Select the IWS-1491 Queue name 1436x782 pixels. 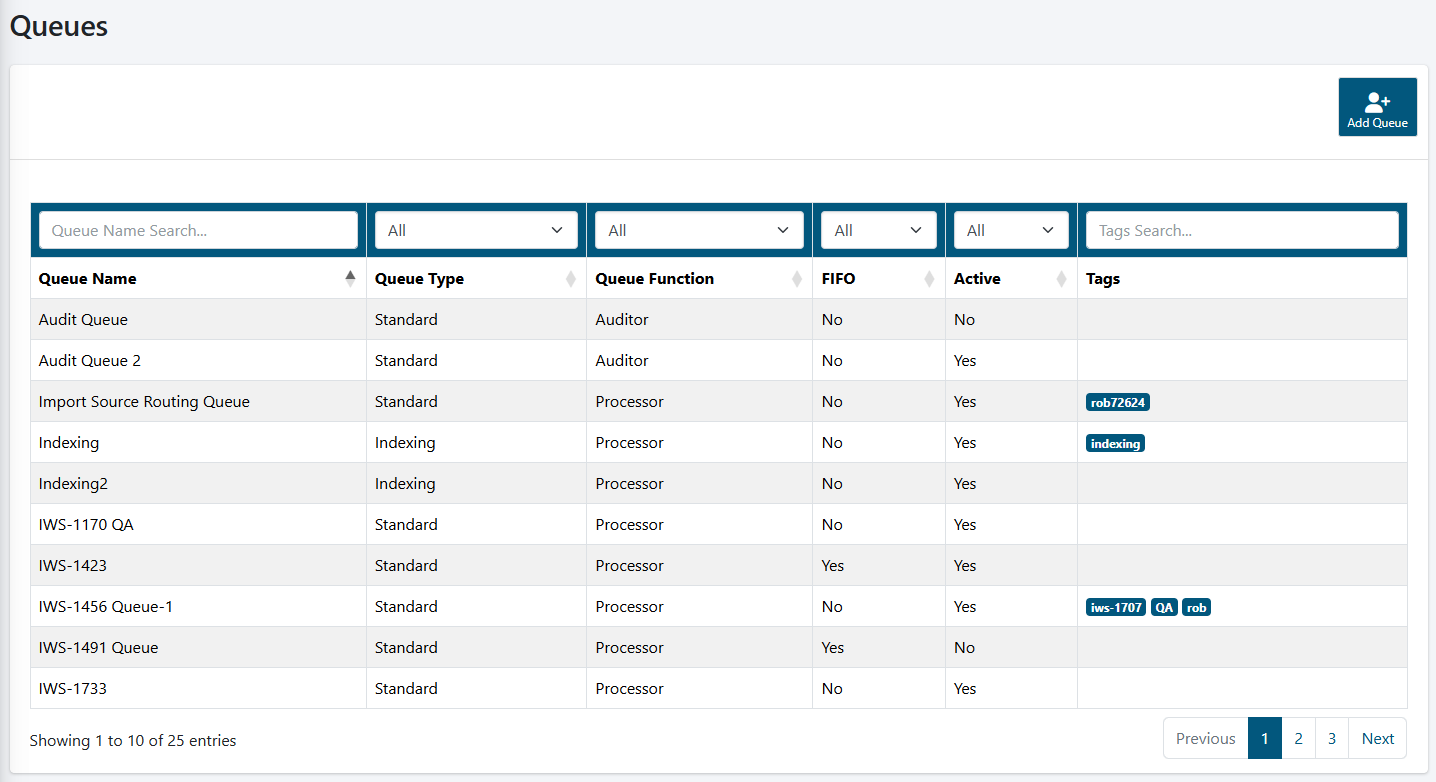[x=99, y=647]
